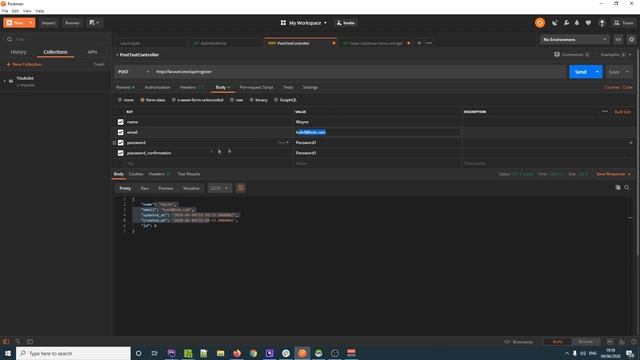Open Bootcamp in the status bar
The width and height of the screenshot is (640, 360).
coord(518,342)
